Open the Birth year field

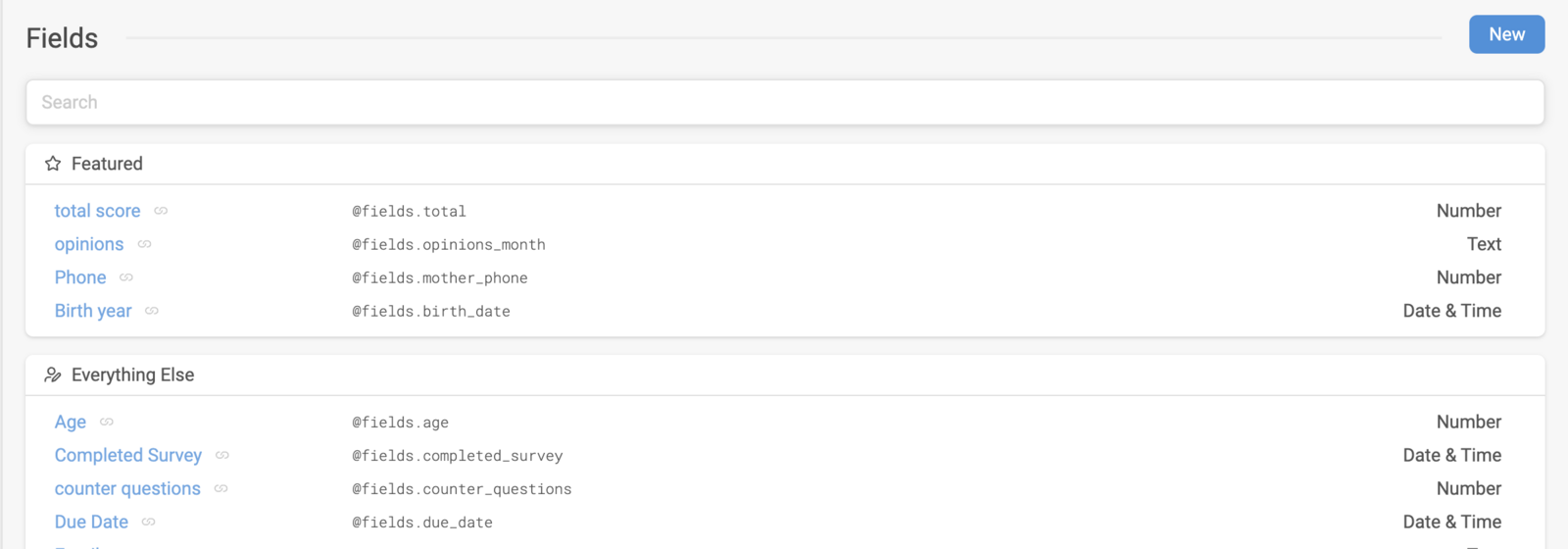point(93,311)
